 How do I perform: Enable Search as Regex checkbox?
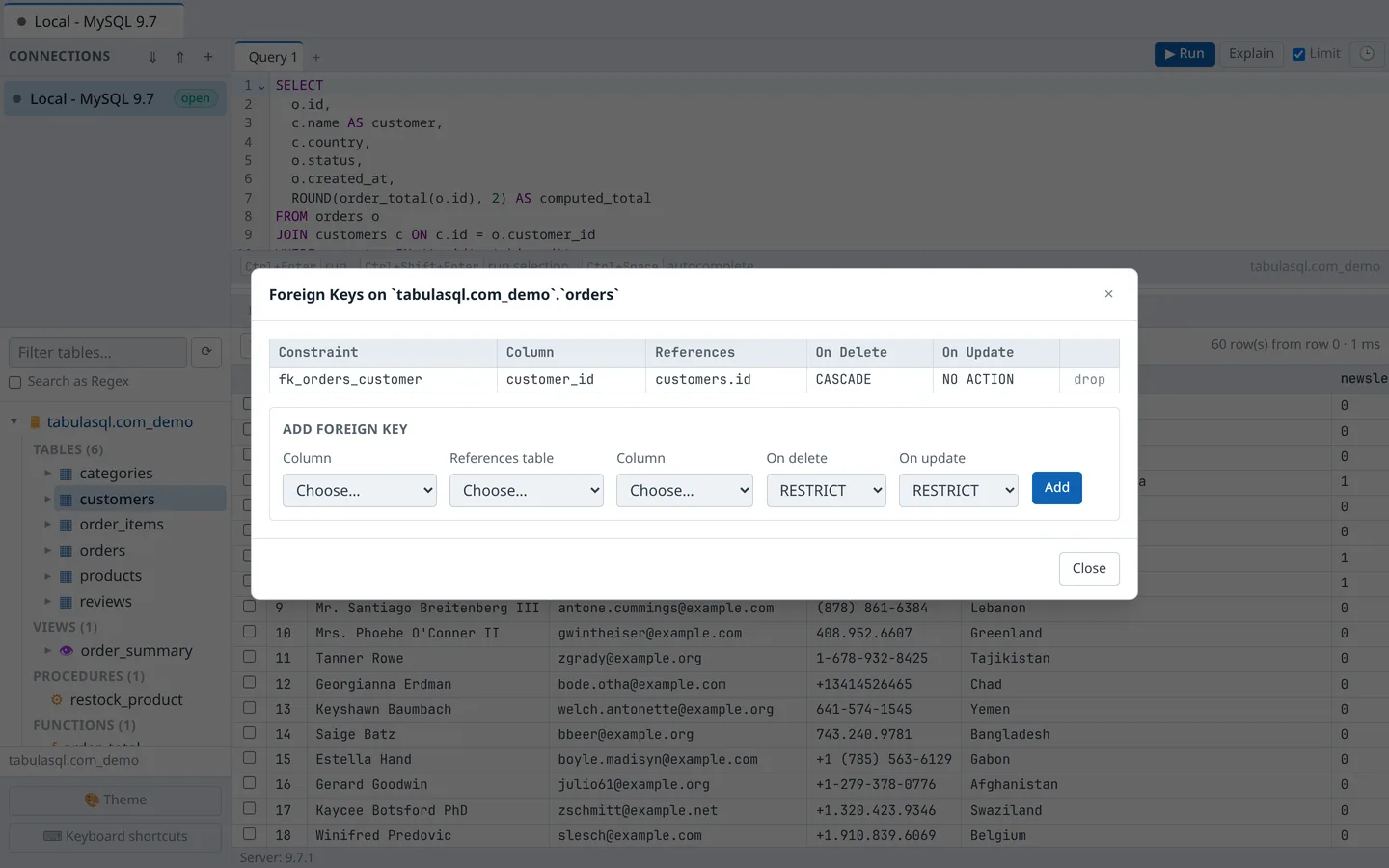tap(15, 382)
